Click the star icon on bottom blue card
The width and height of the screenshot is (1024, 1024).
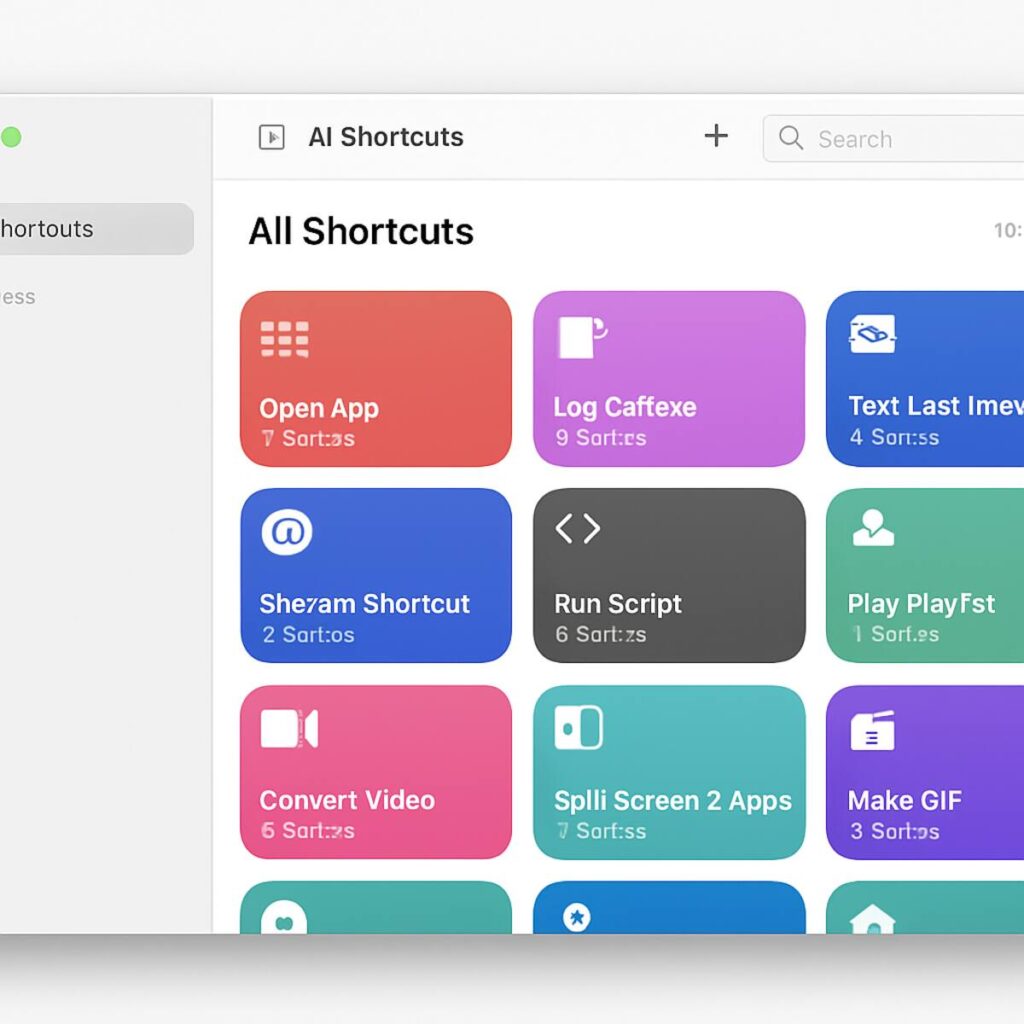[577, 918]
